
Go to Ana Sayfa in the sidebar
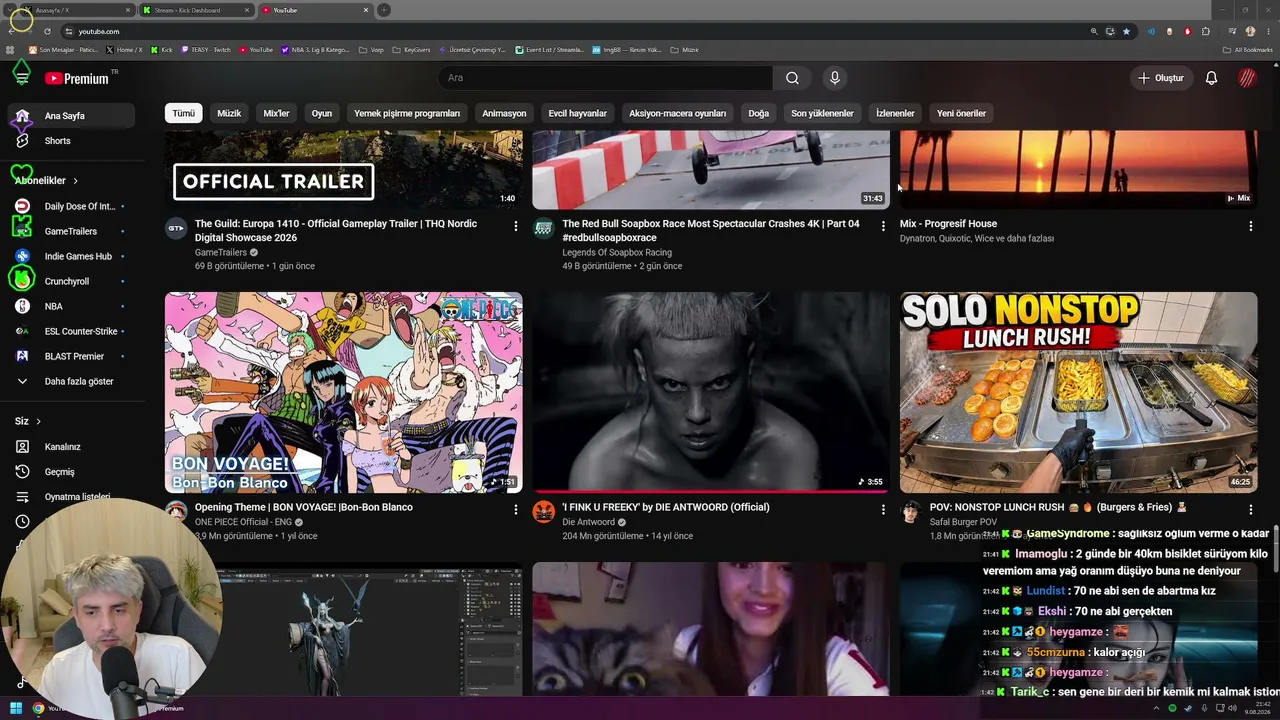70,116
